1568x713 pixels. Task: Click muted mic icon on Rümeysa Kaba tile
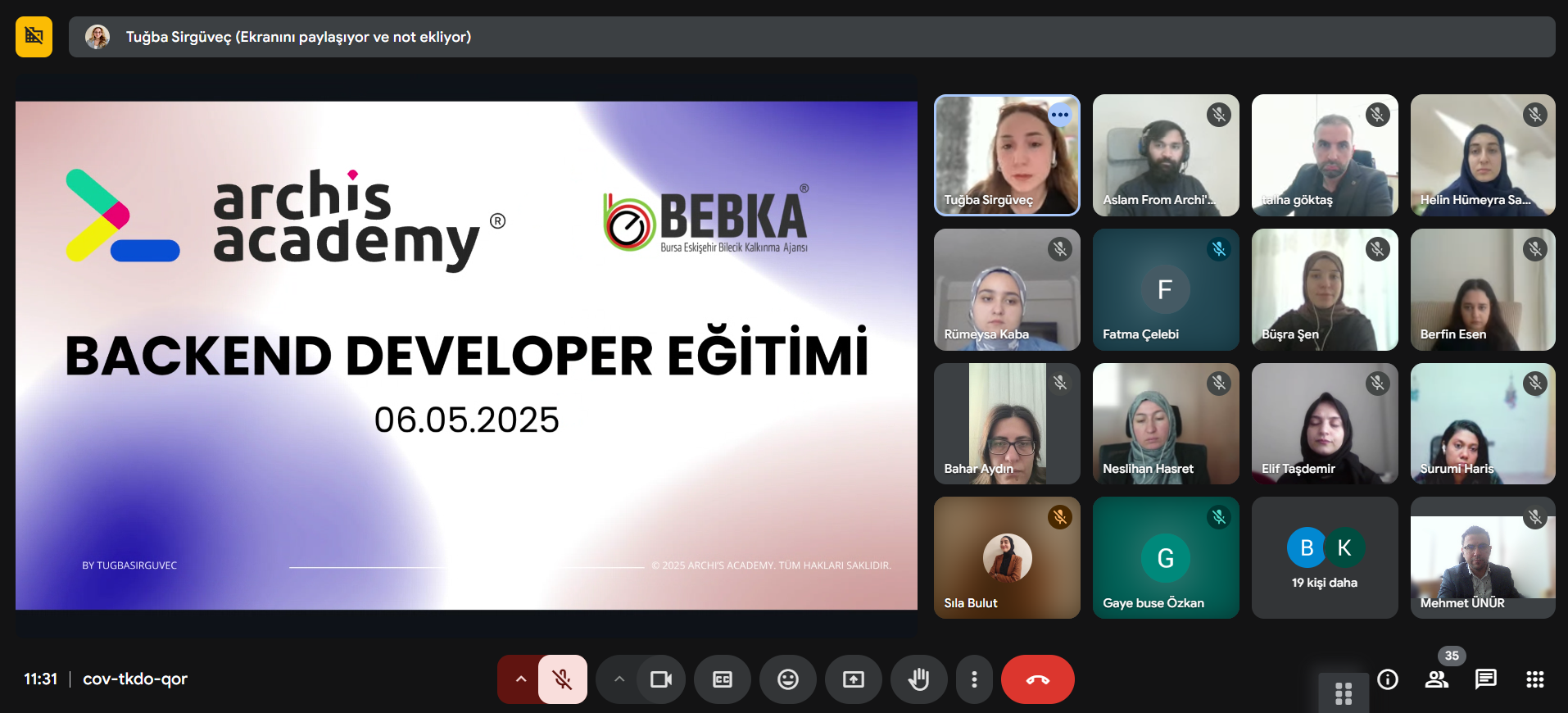pos(1060,249)
